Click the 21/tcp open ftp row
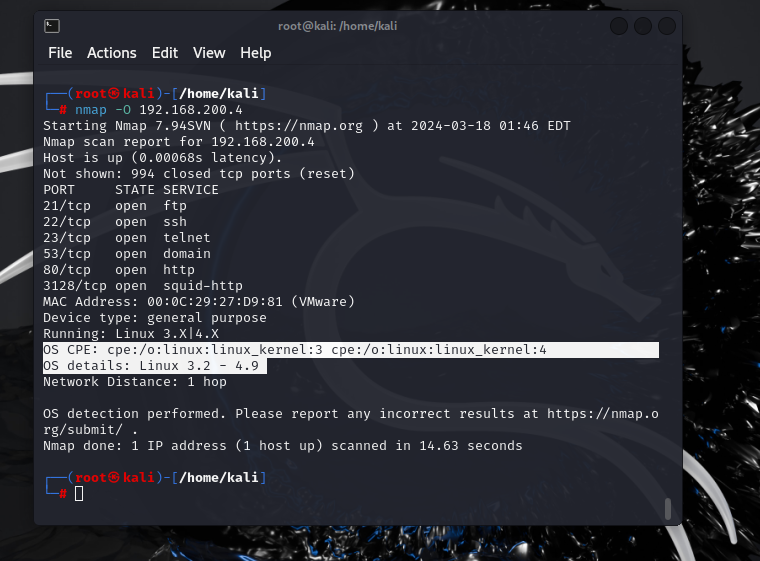 115,206
